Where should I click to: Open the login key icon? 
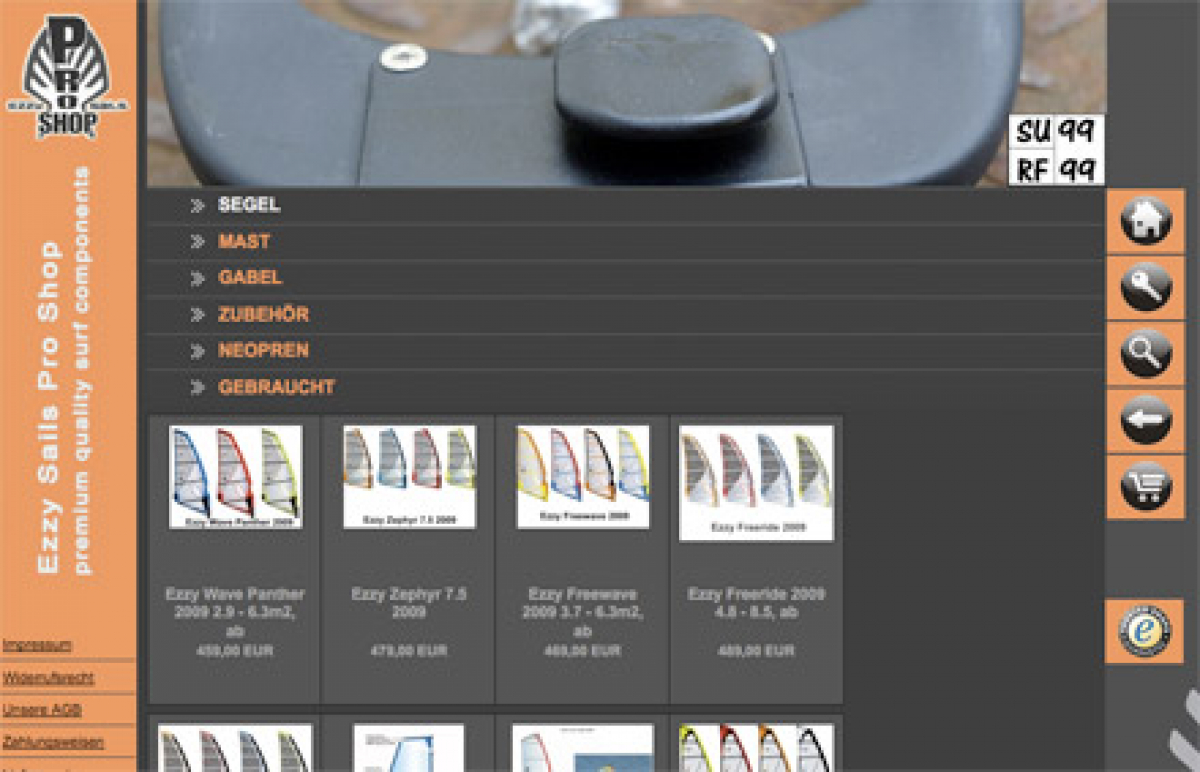point(1146,287)
